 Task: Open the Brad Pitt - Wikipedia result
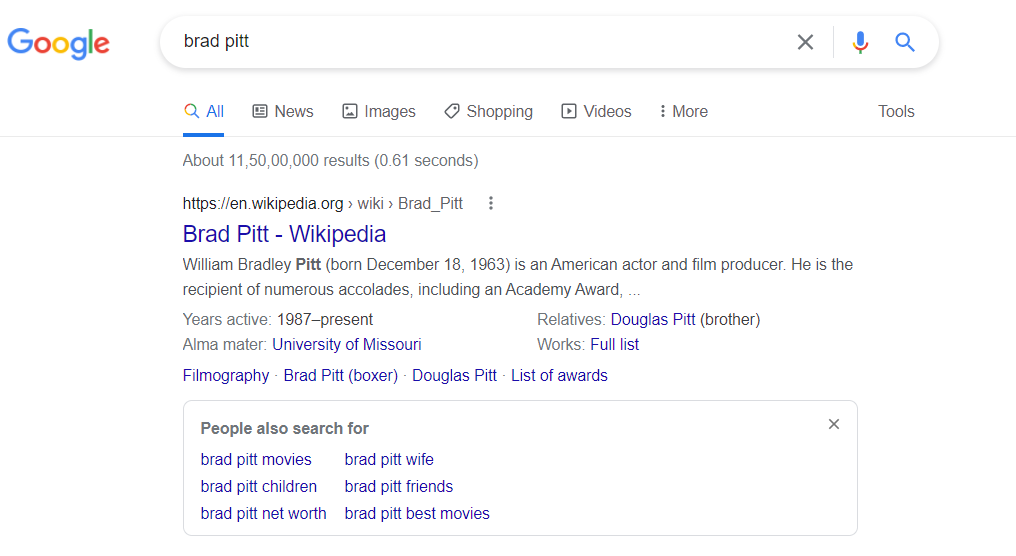point(284,234)
